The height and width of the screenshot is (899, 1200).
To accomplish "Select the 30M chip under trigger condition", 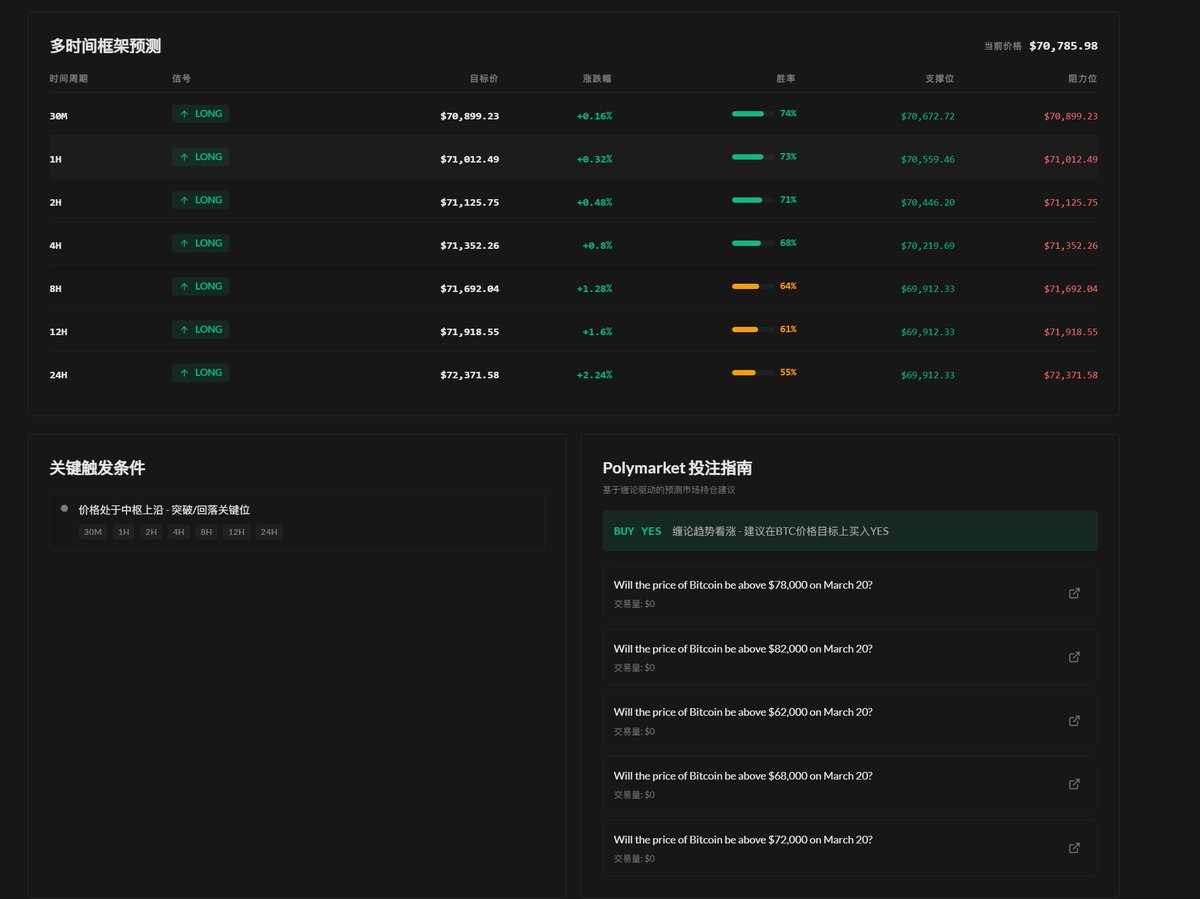I will [93, 532].
